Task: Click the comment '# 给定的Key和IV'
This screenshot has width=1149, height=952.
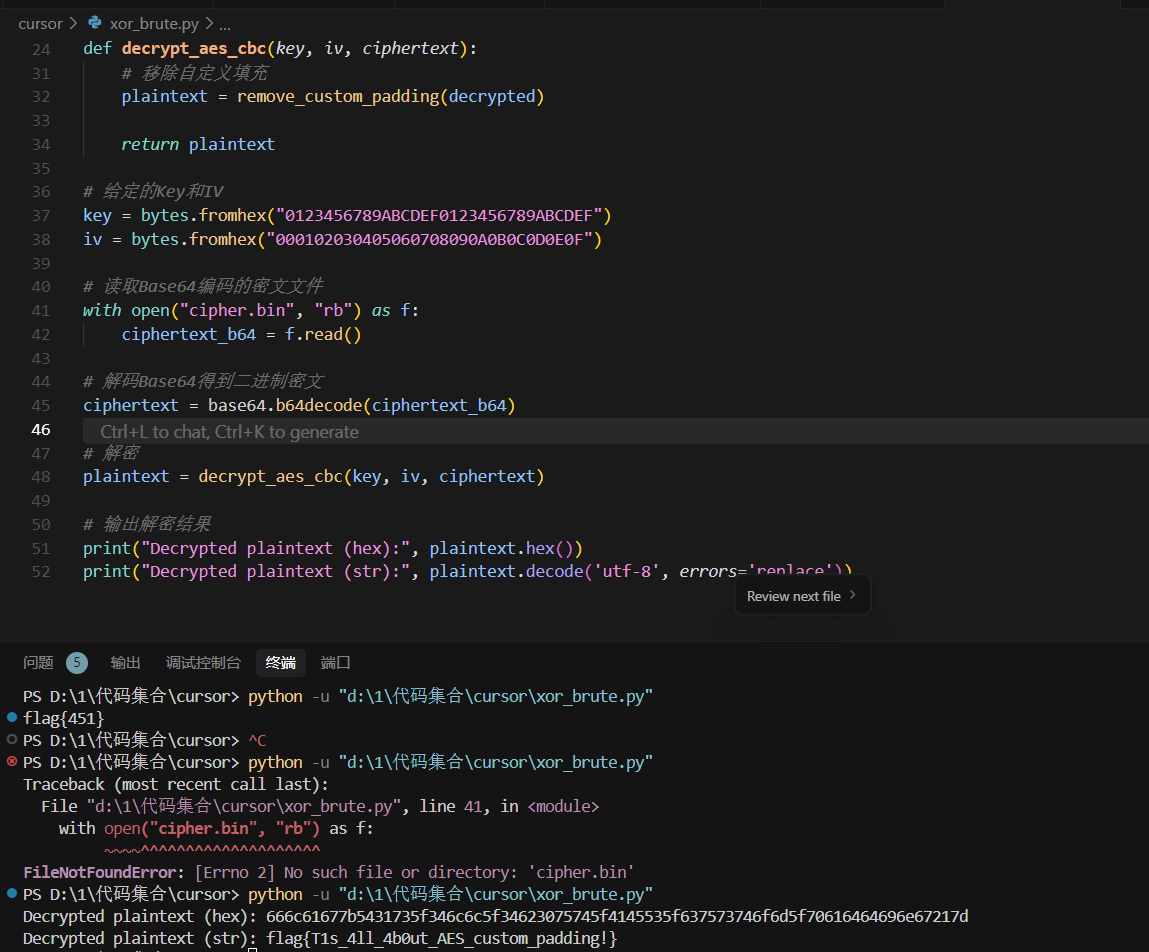Action: click(153, 192)
